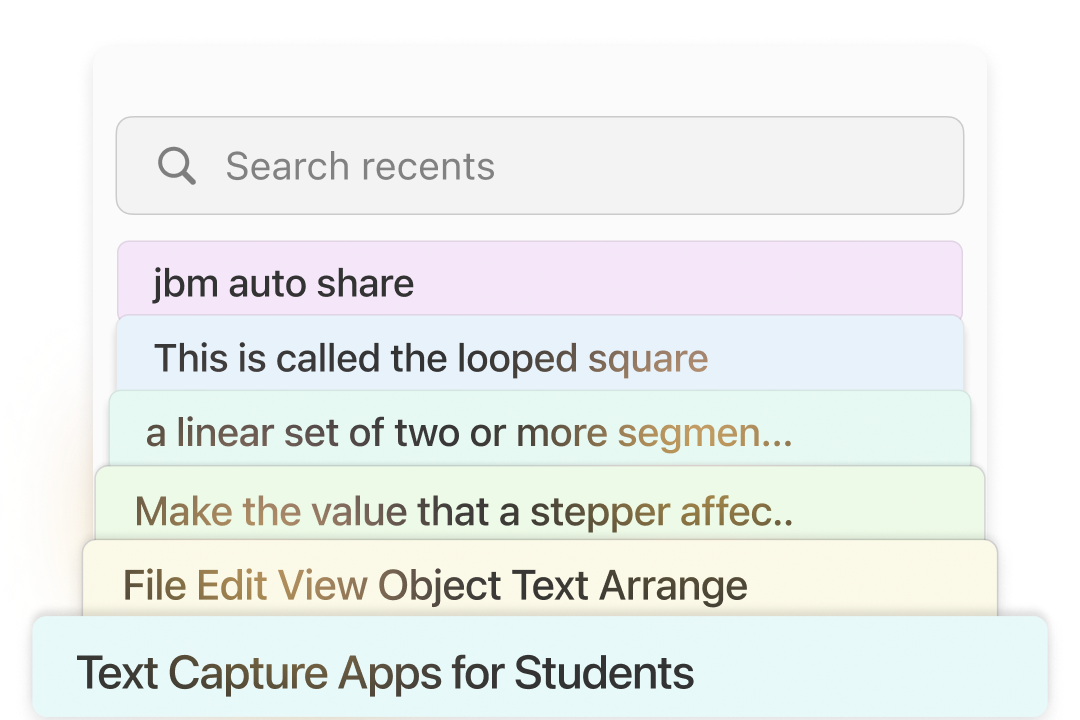Click the "Search recents" placeholder text
The width and height of the screenshot is (1080, 720).
pos(360,166)
